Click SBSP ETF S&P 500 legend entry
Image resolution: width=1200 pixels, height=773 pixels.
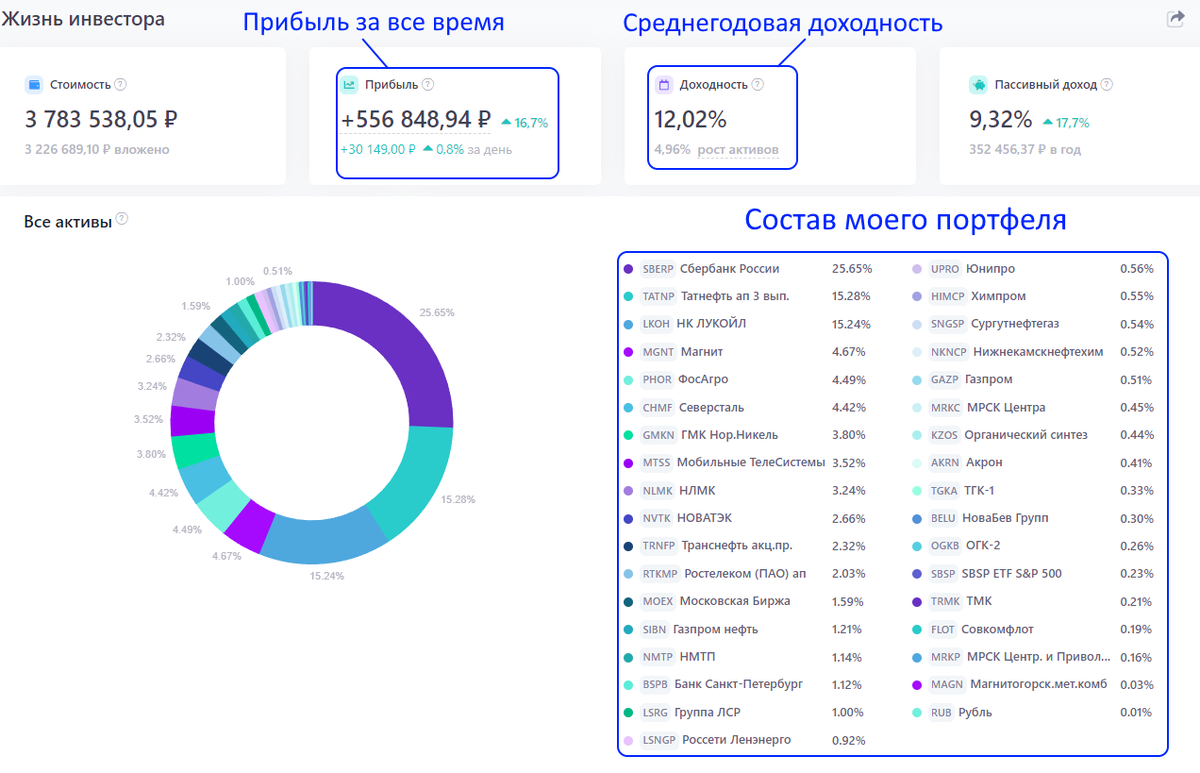[1012, 574]
